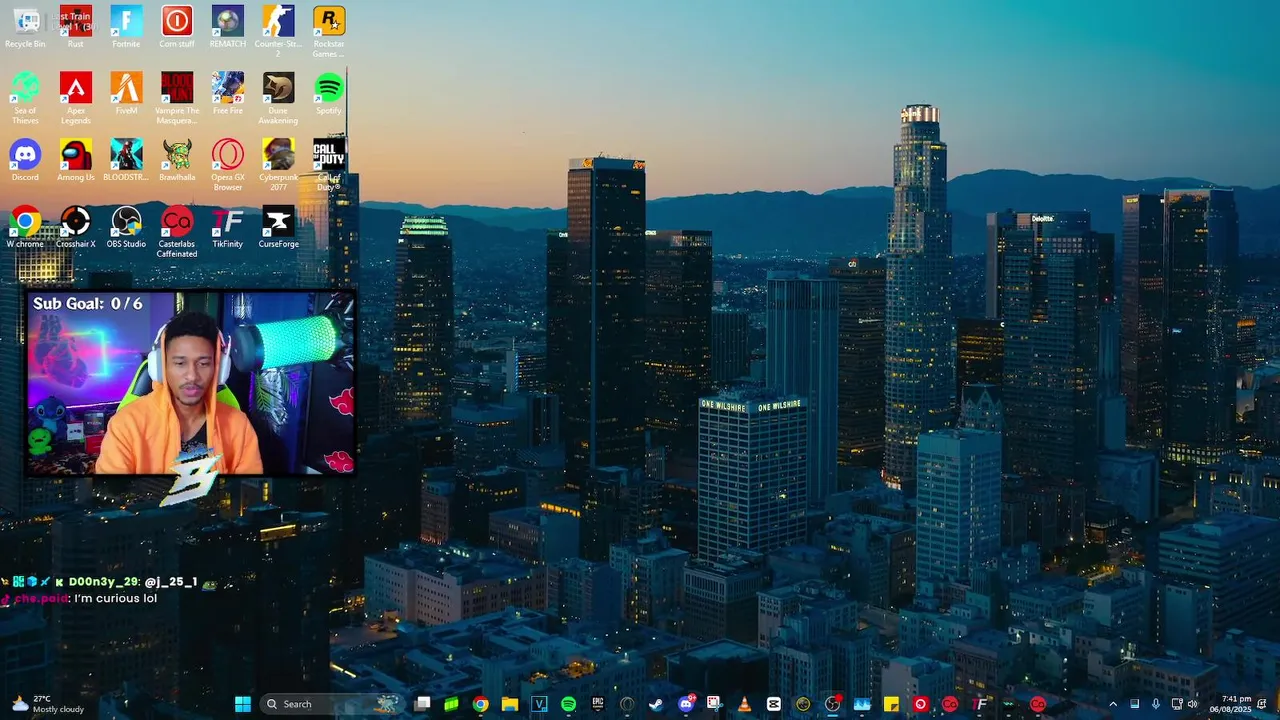Image resolution: width=1280 pixels, height=720 pixels.
Task: Open VLC media player from taskbar
Action: click(x=744, y=704)
